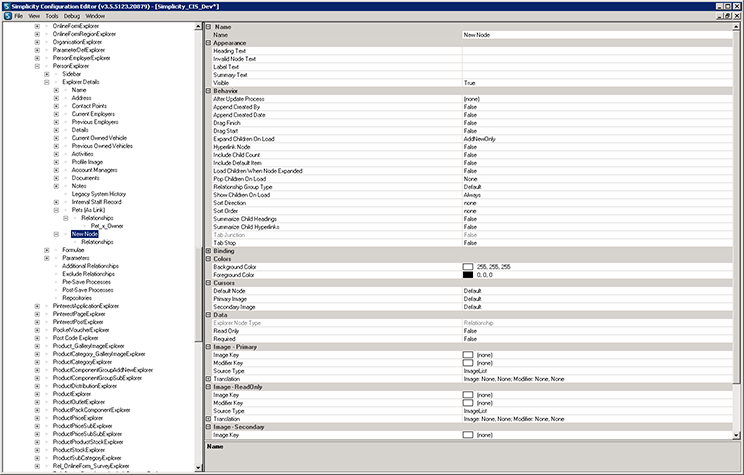744x475 pixels.
Task: Select the Current Owned Vehicle tree item
Action: [99, 138]
